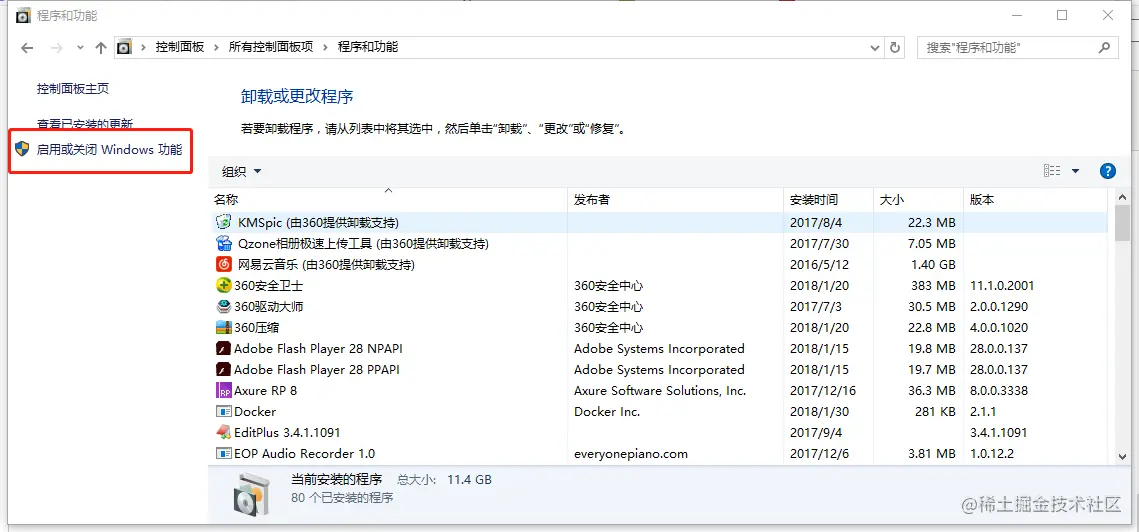Click the Axure RP 8 icon
Screen dimensions: 1139x532
click(x=224, y=390)
